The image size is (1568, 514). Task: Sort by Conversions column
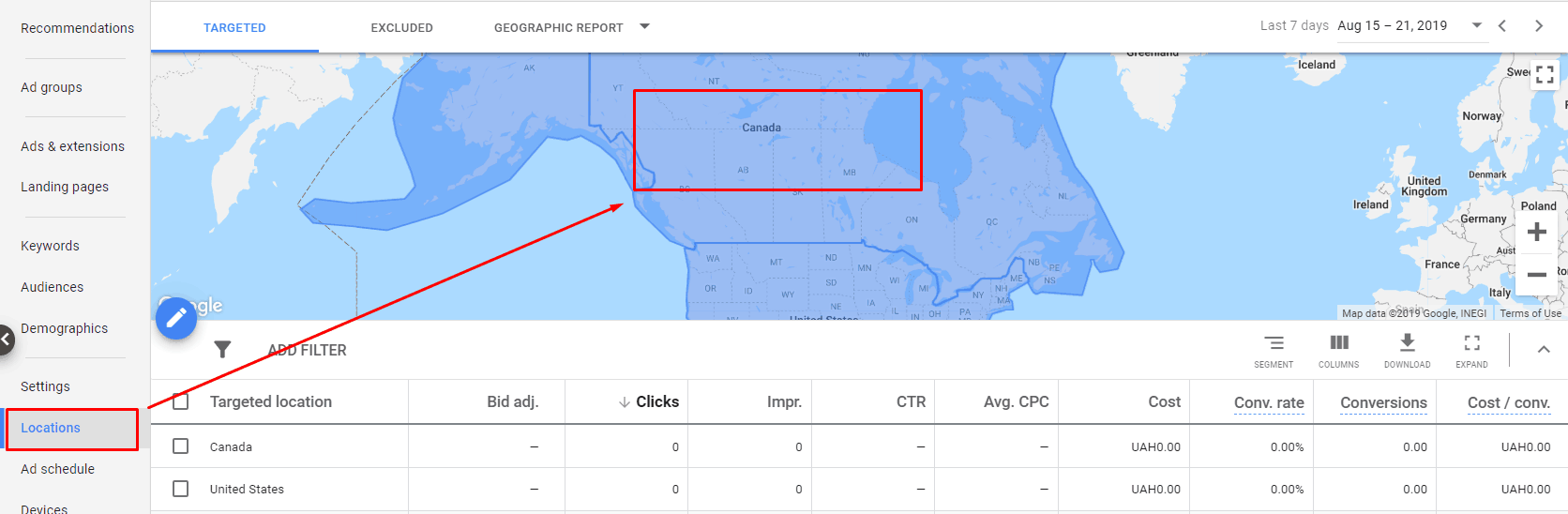(1383, 402)
